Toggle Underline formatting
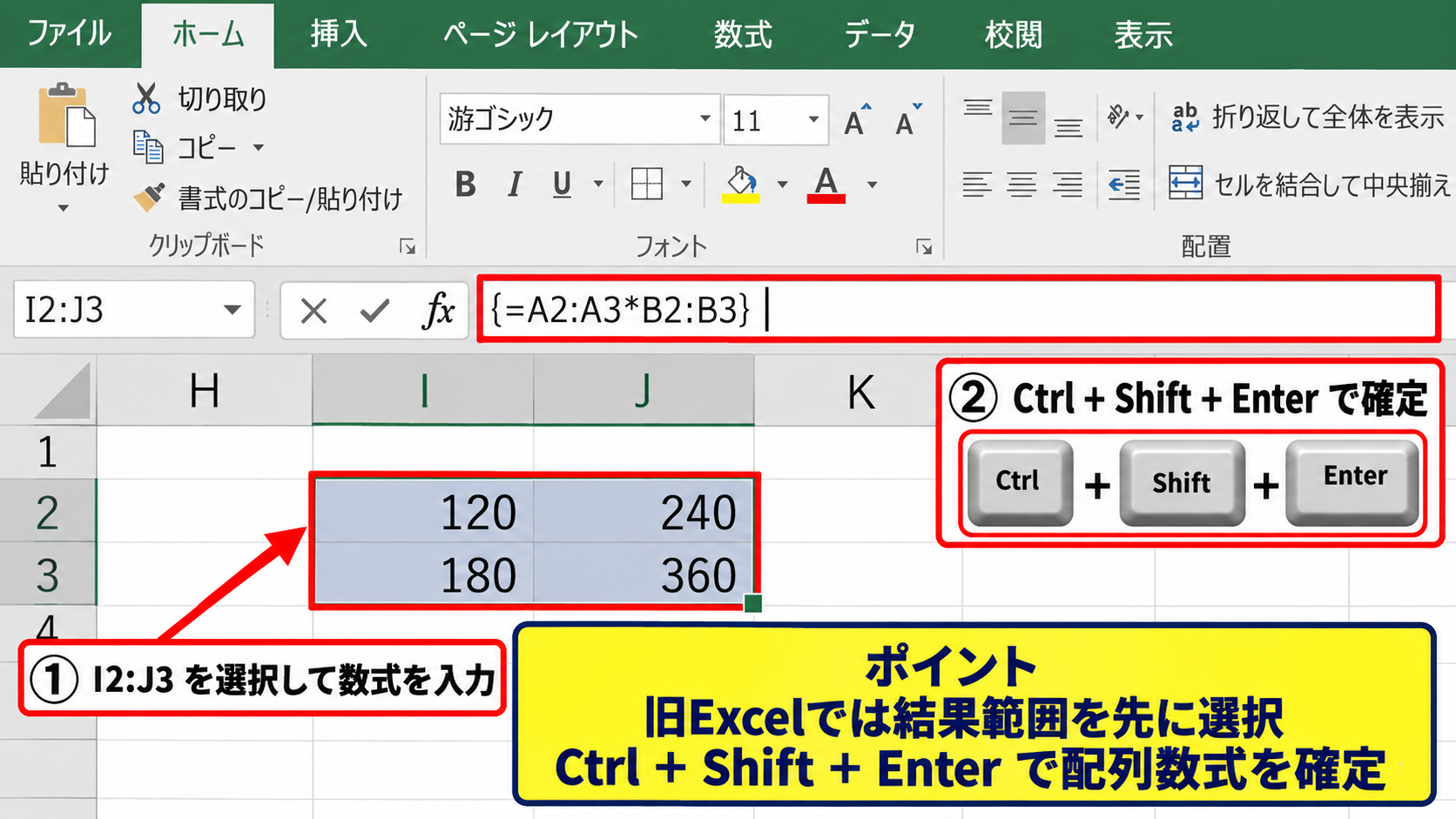 563,185
